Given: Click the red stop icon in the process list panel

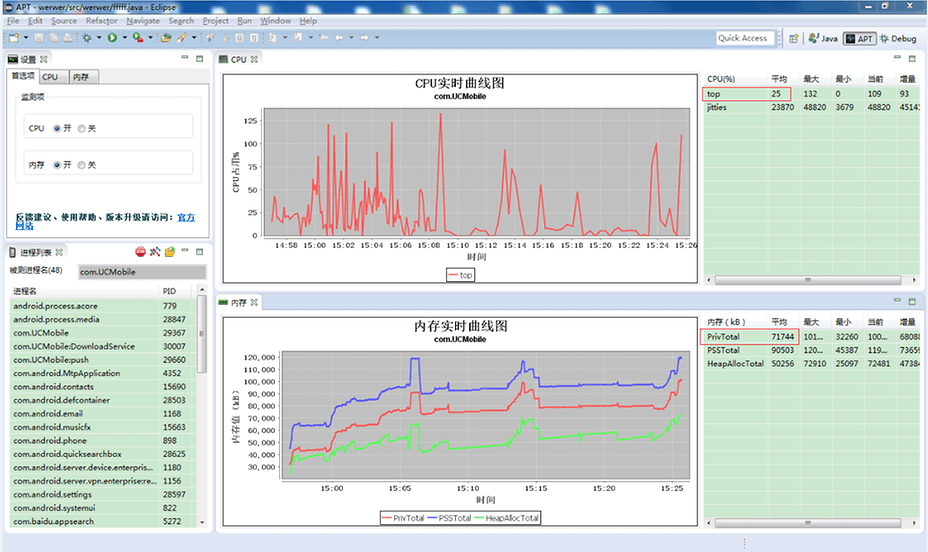Looking at the screenshot, I should tap(140, 252).
